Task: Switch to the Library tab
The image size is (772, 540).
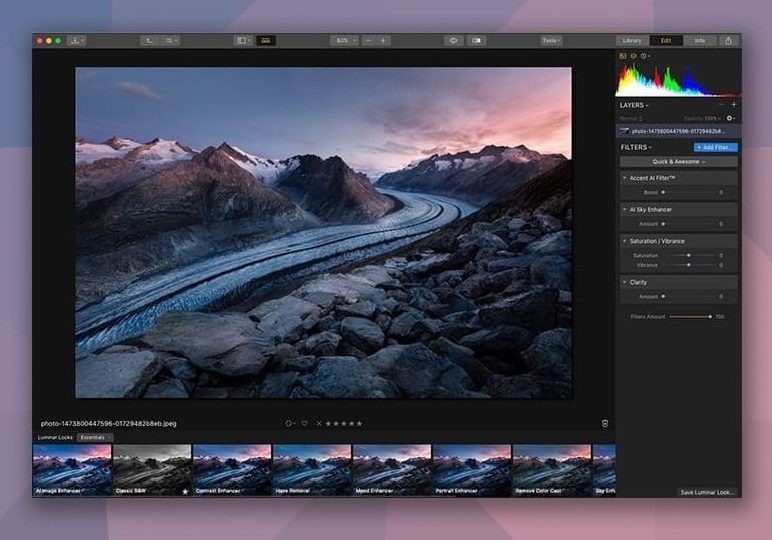Action: click(632, 41)
